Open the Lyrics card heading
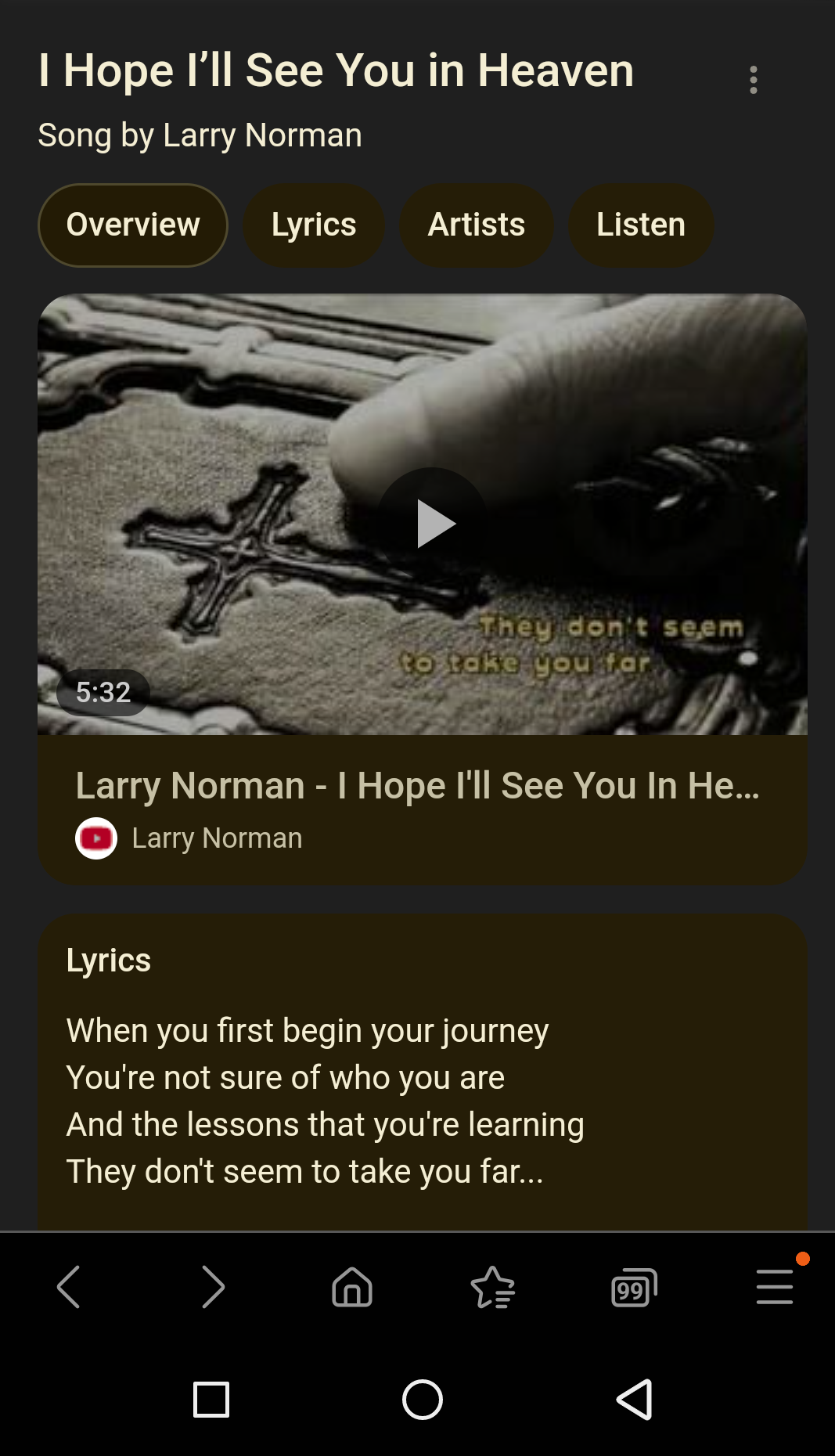Screen dimensions: 835x1456 pos(109,960)
